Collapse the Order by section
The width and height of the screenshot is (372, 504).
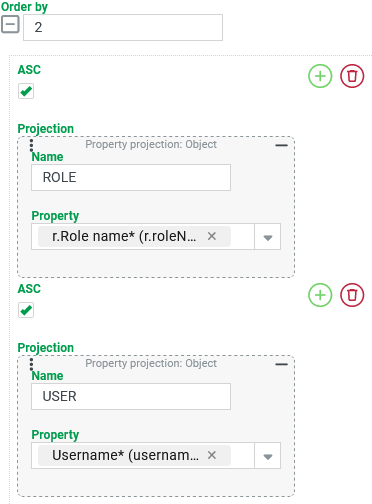(10, 25)
